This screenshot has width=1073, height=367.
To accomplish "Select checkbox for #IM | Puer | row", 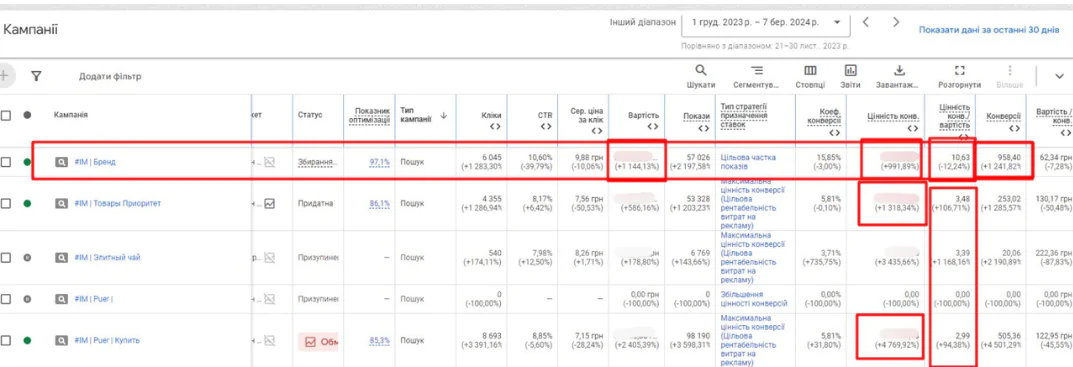I will click(x=5, y=299).
